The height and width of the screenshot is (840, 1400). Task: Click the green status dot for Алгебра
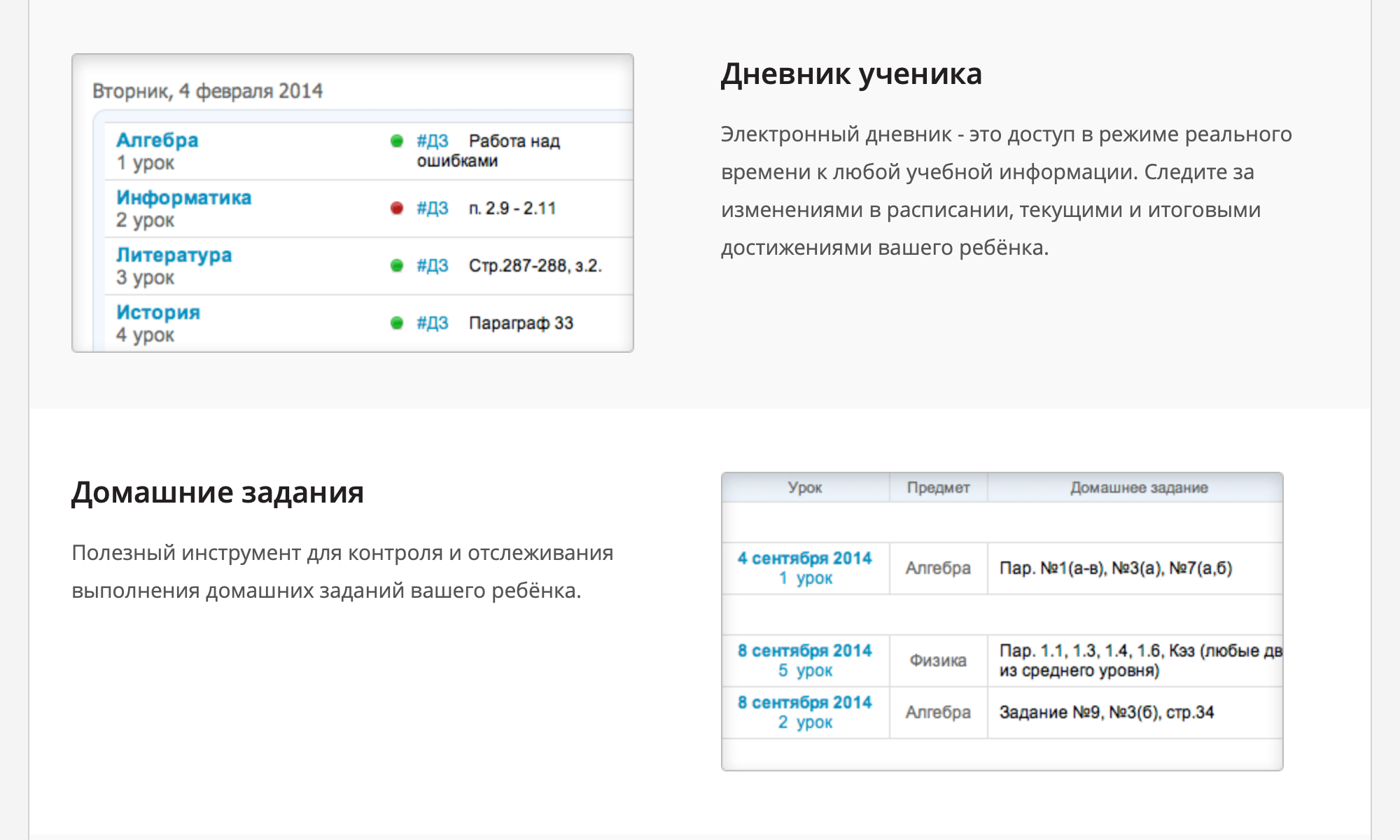(x=397, y=141)
